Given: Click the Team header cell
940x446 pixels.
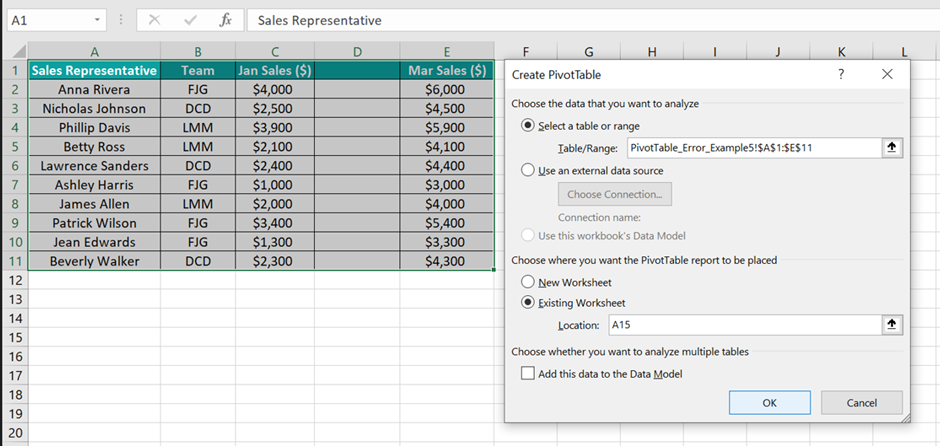Looking at the screenshot, I should (x=198, y=71).
